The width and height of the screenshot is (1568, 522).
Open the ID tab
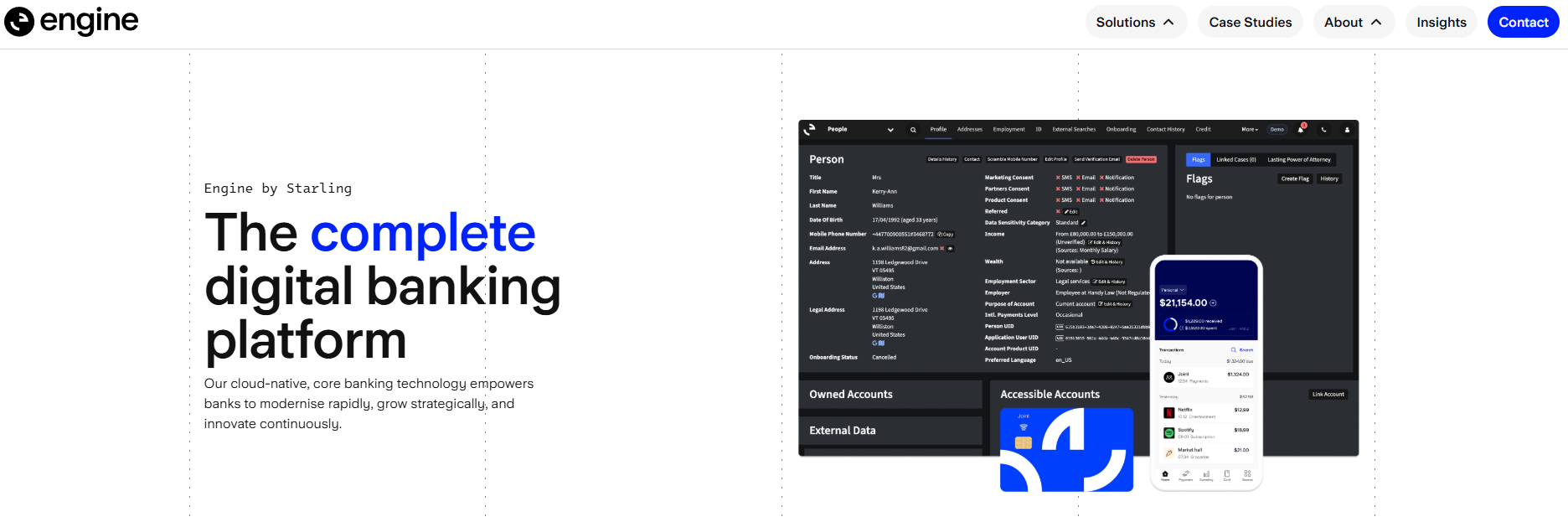tap(1039, 129)
